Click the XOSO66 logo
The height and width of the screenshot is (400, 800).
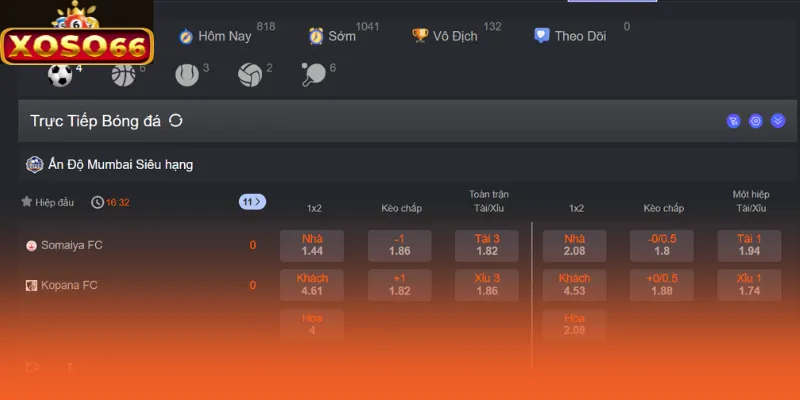tap(77, 45)
